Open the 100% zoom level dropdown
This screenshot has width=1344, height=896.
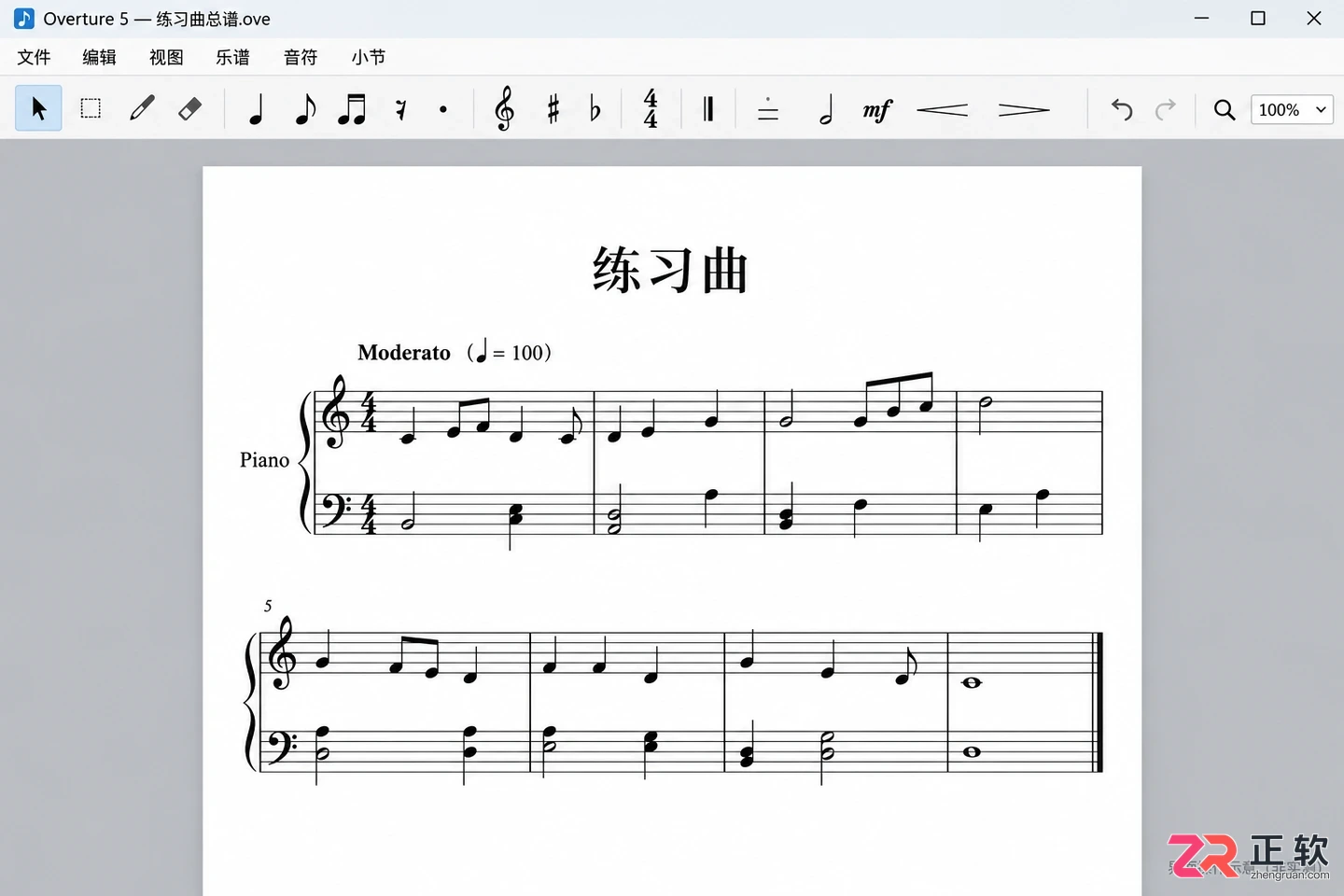tap(1292, 109)
